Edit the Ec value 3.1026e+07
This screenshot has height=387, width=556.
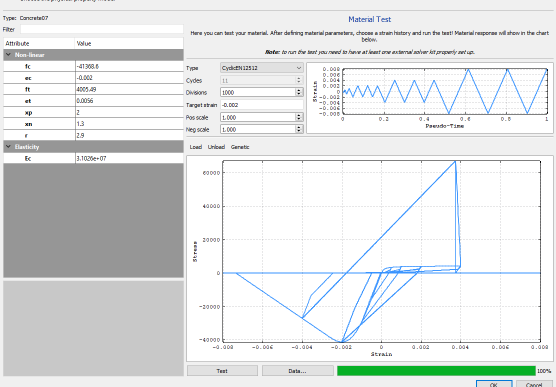pyautogui.click(x=129, y=158)
